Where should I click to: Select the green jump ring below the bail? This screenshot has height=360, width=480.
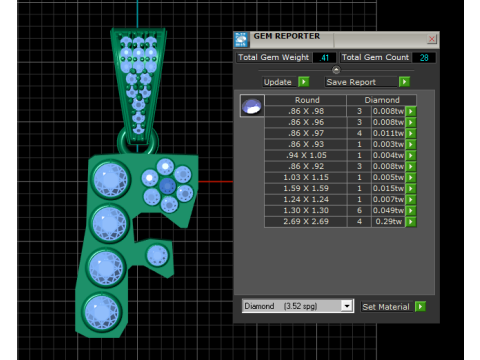(138, 142)
